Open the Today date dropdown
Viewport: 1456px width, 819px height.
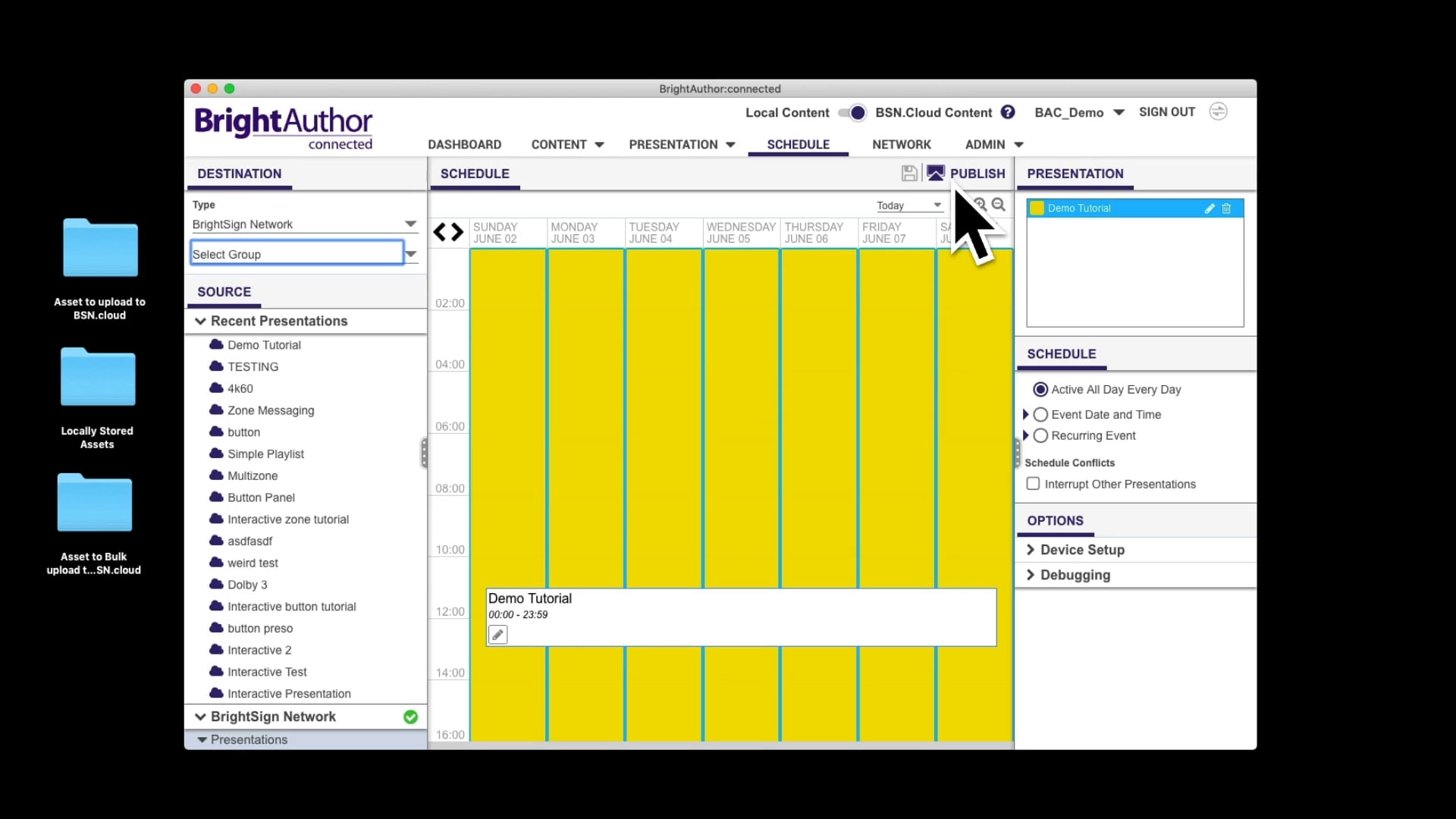(909, 206)
